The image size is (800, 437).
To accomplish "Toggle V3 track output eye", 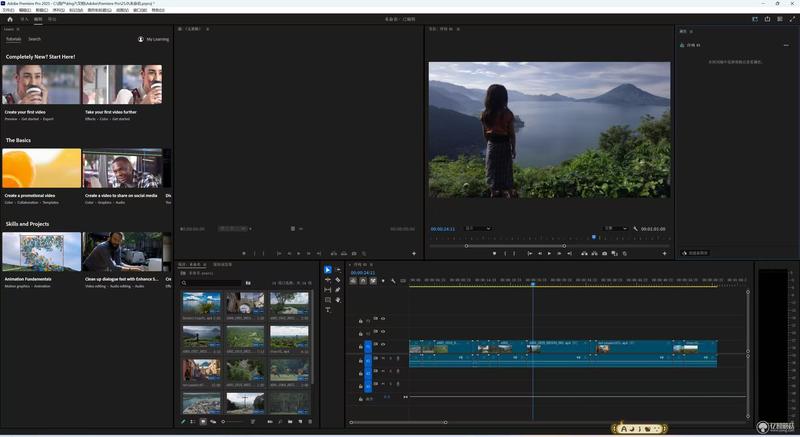I will (x=383, y=319).
